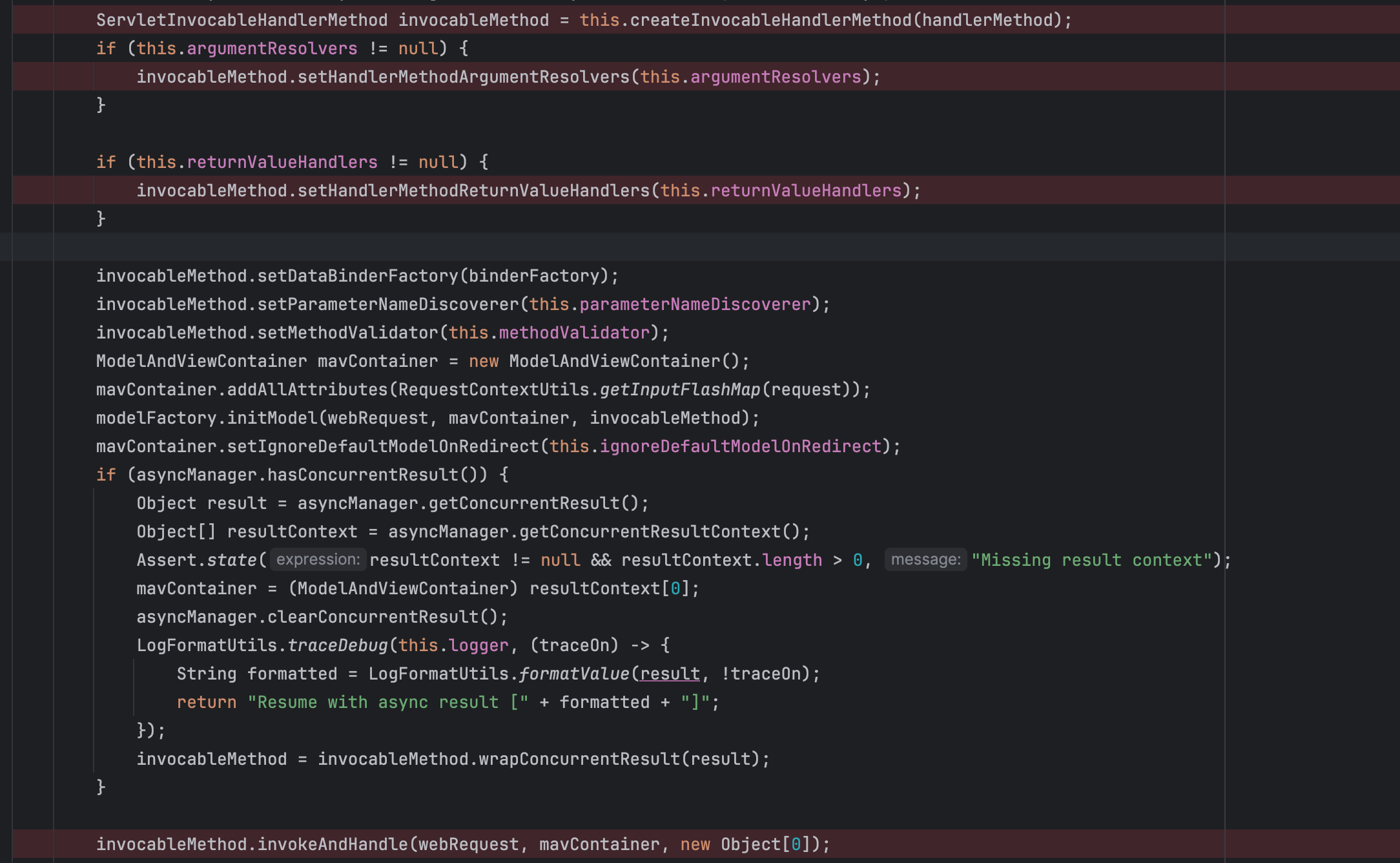Click addAllAttributes method name
Screen dimensions: 1400x863
coord(307,390)
